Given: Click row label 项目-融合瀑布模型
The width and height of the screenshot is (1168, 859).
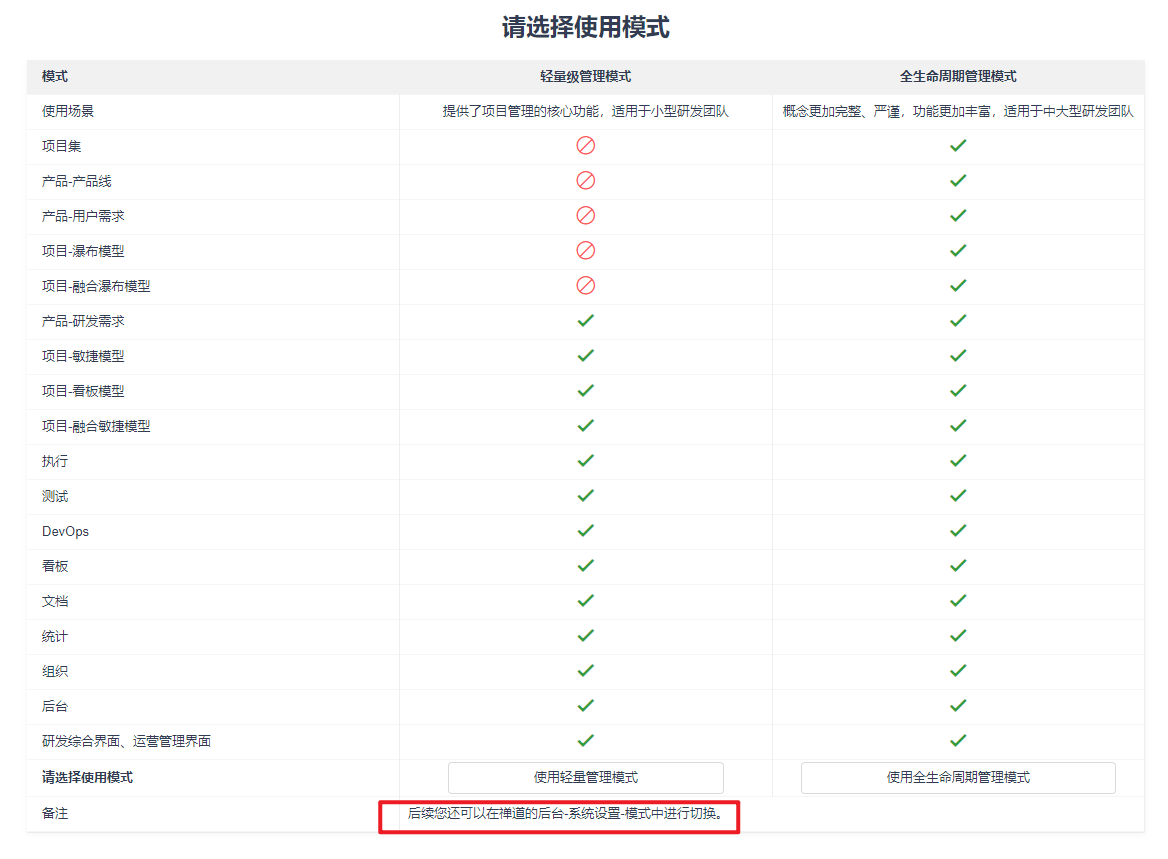Looking at the screenshot, I should coord(96,286).
